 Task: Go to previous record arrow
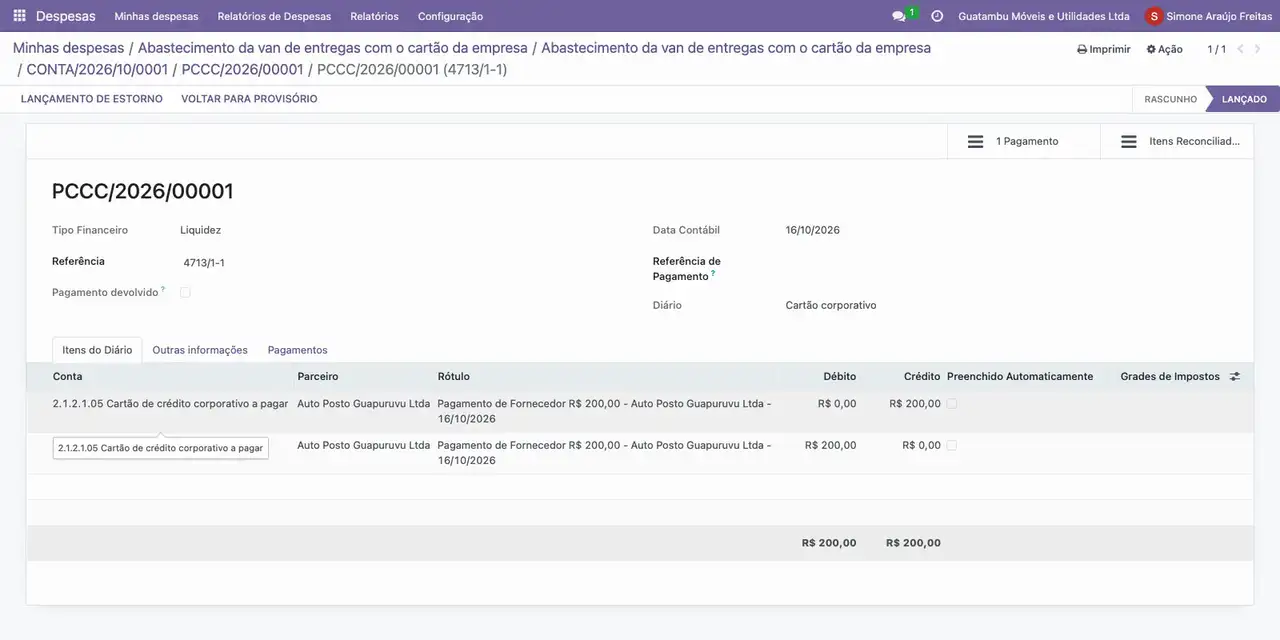point(1241,49)
